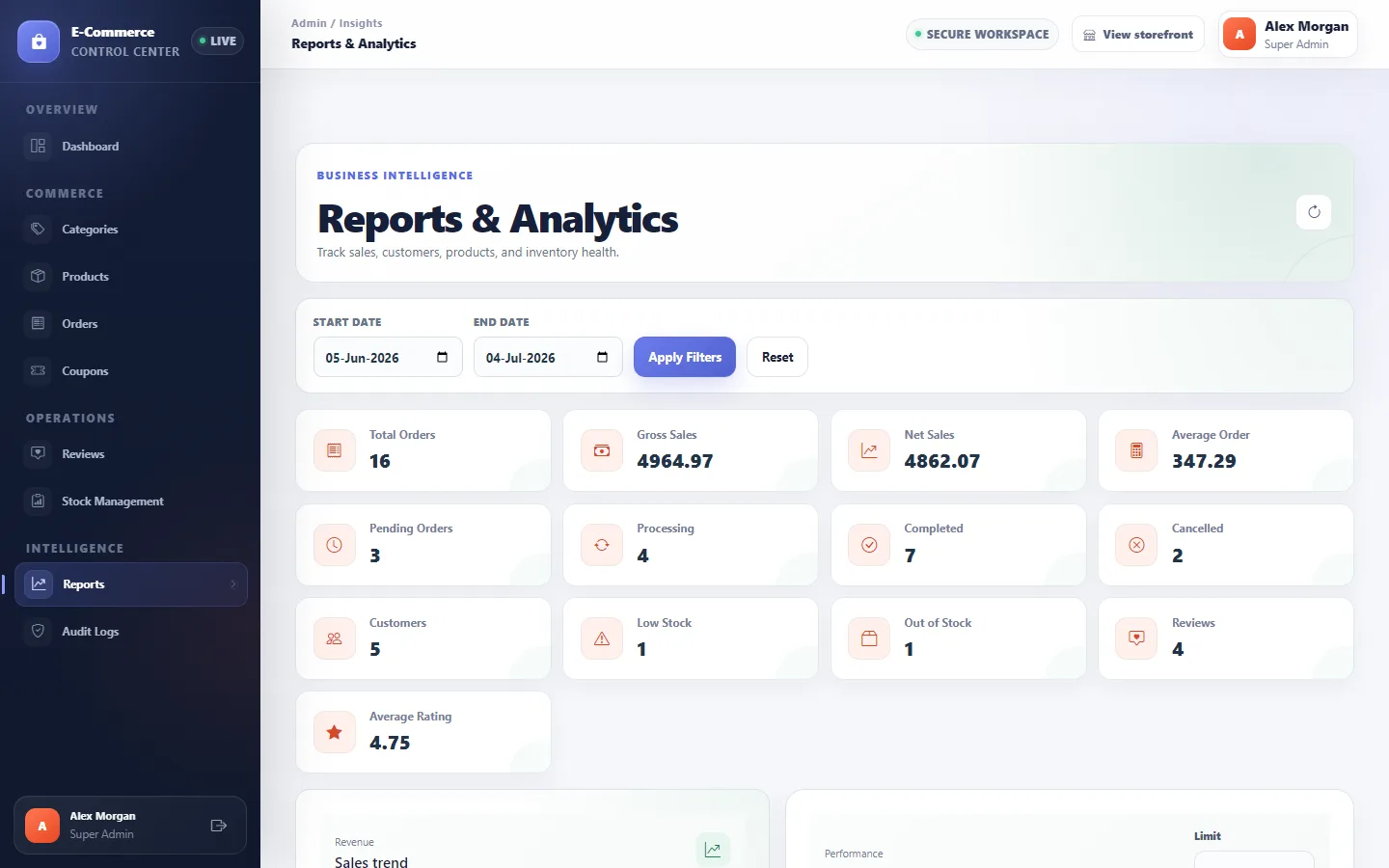This screenshot has height=868, width=1389.
Task: Click the Start Date input field
Action: tap(388, 358)
